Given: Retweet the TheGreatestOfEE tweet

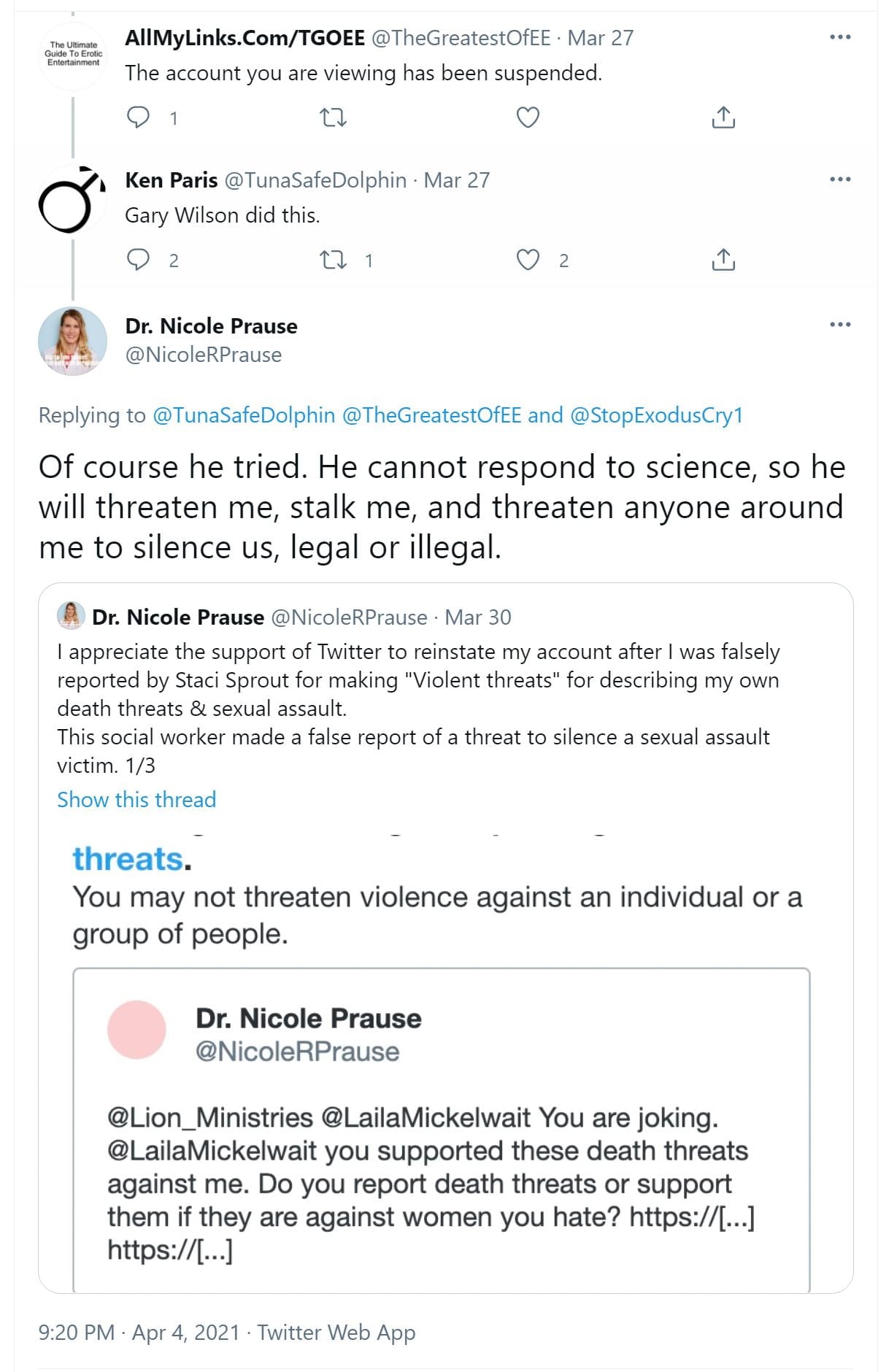Looking at the screenshot, I should (334, 117).
